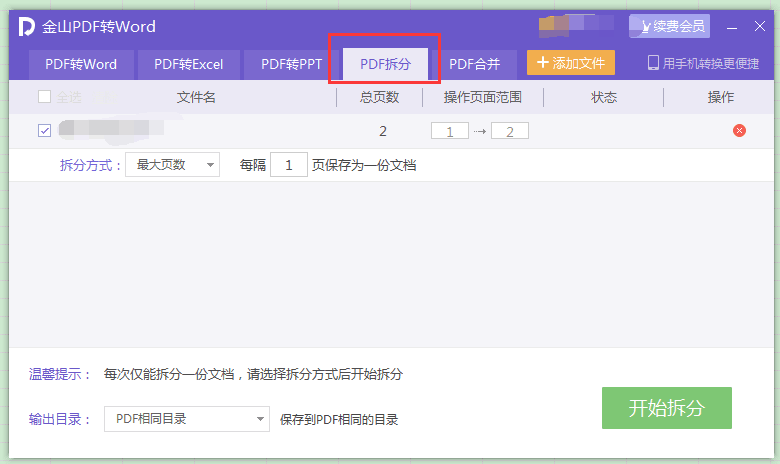Switch to the PDF合并 tab
This screenshot has width=780, height=464.
475,64
